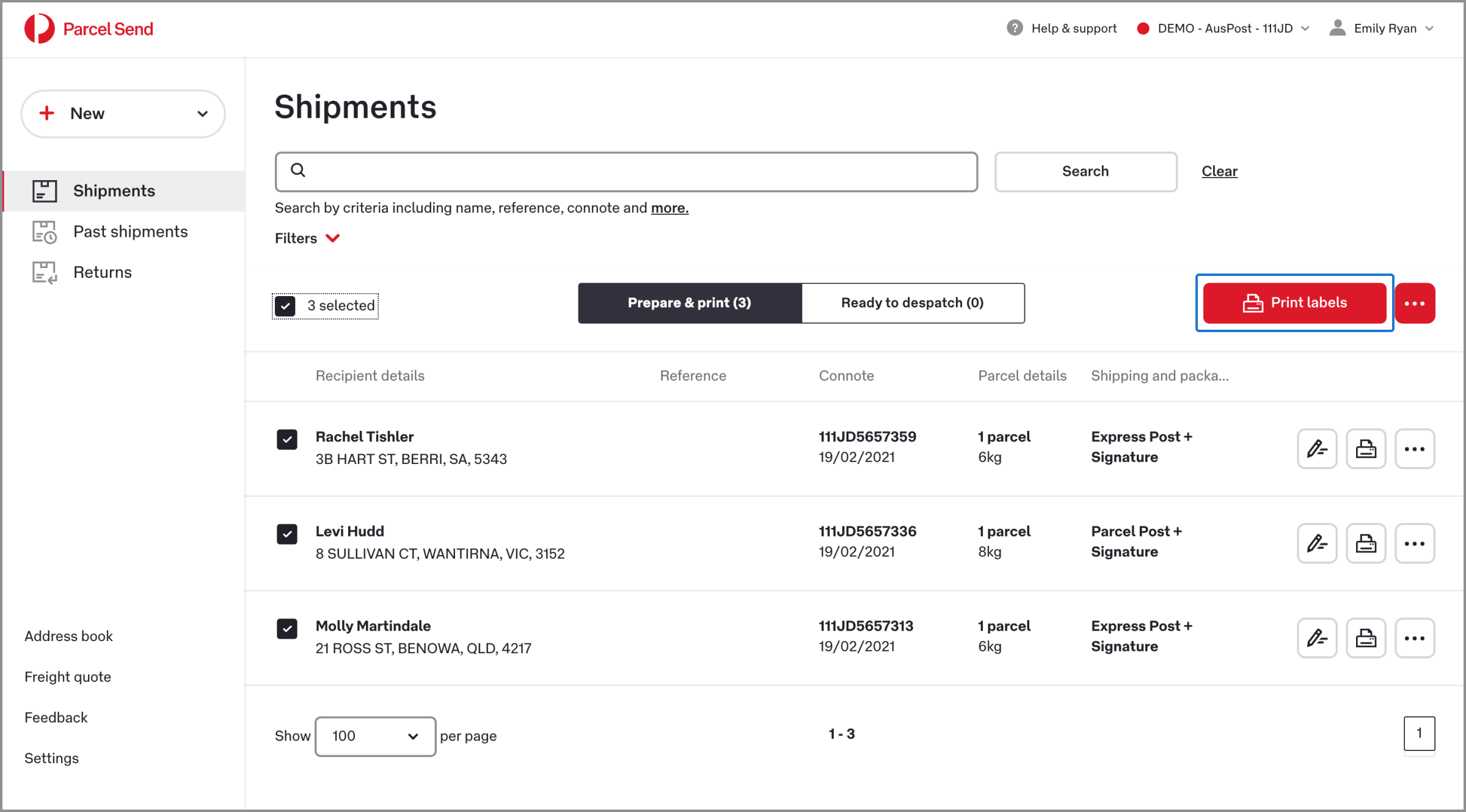Switch to Ready to despatch (0) tab
The height and width of the screenshot is (812, 1466).
[913, 303]
